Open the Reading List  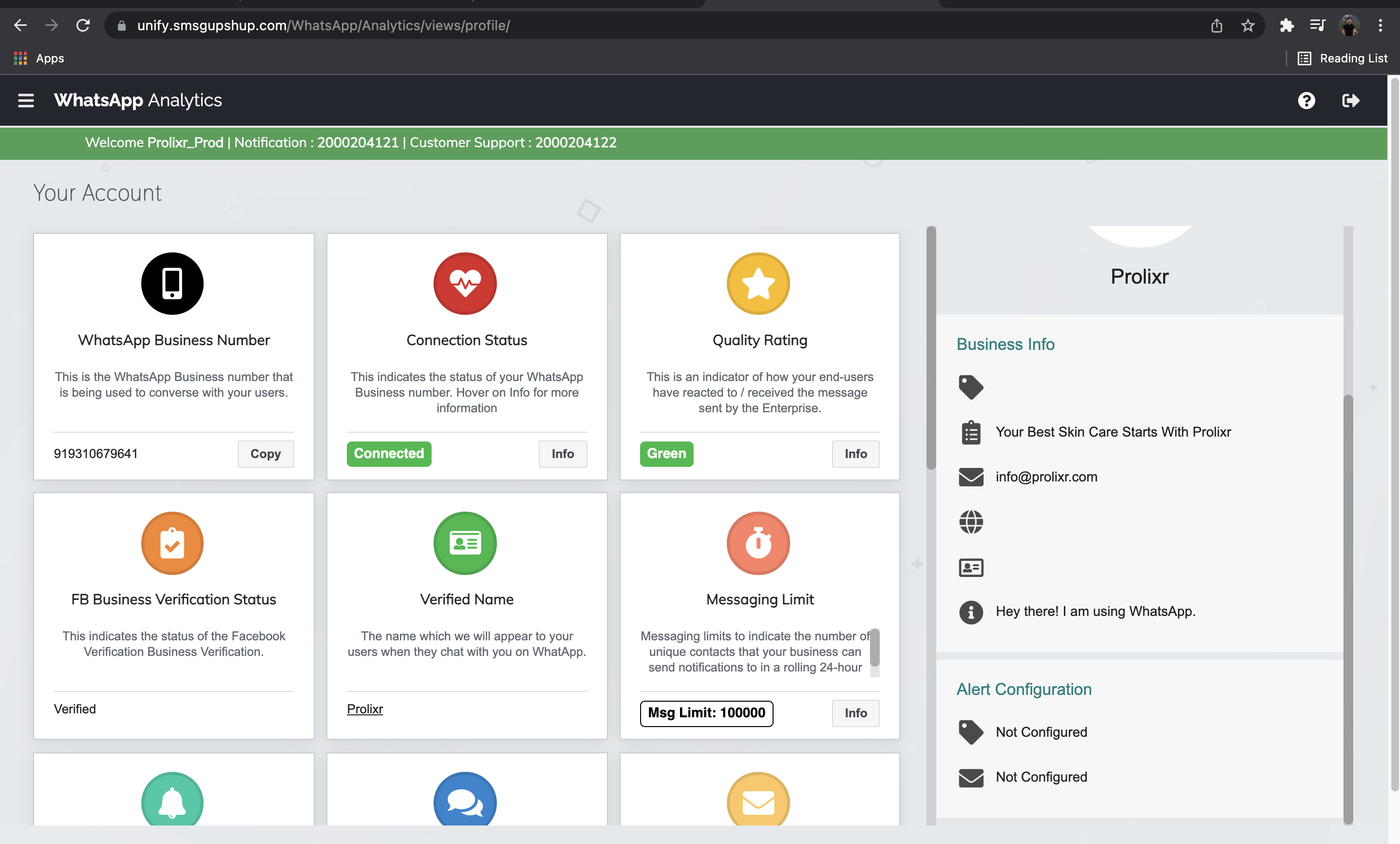pyautogui.click(x=1342, y=58)
